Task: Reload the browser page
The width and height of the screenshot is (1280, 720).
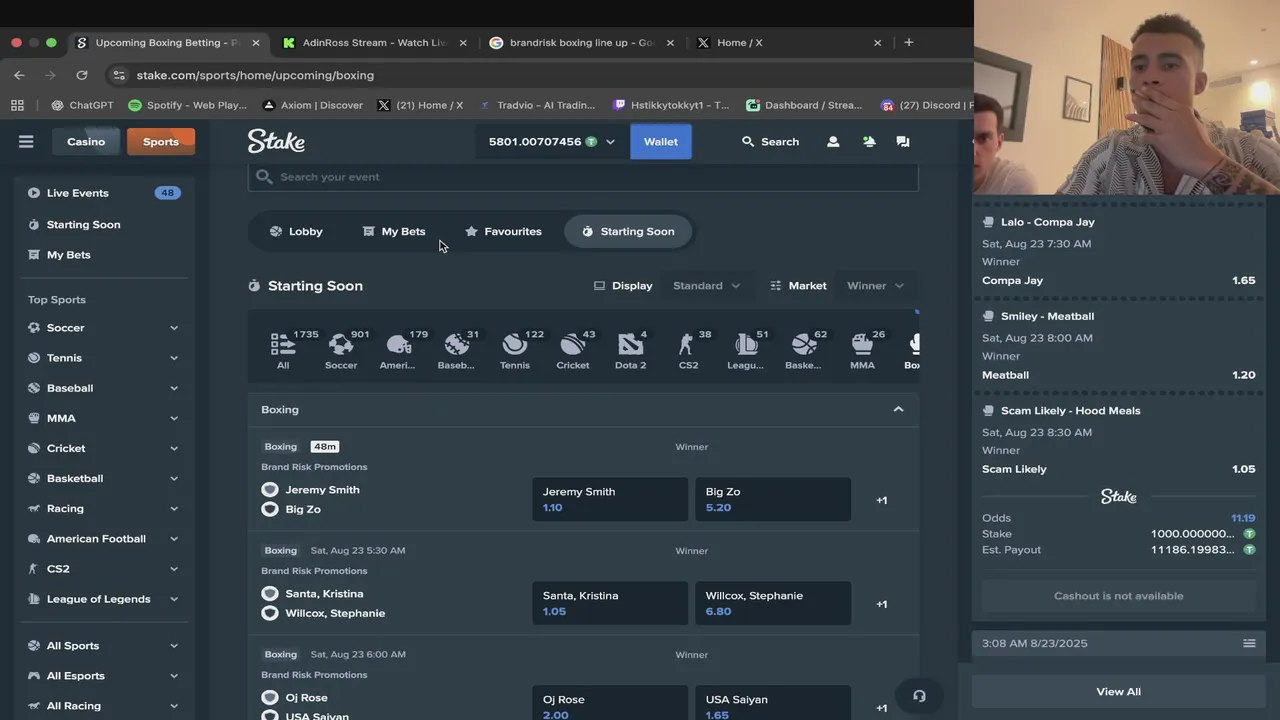Action: click(x=82, y=75)
